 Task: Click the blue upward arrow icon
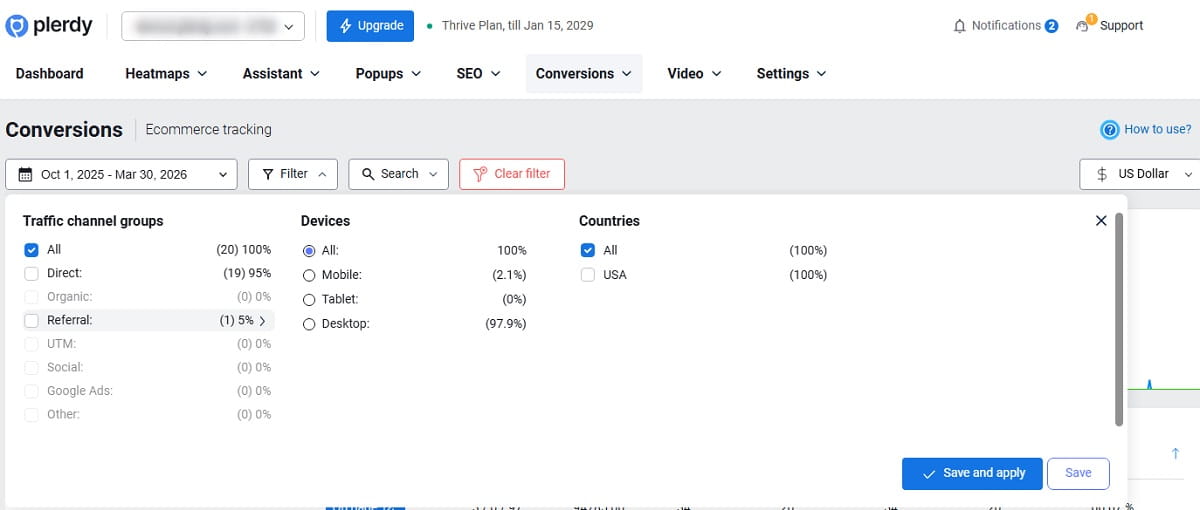pyautogui.click(x=1175, y=454)
